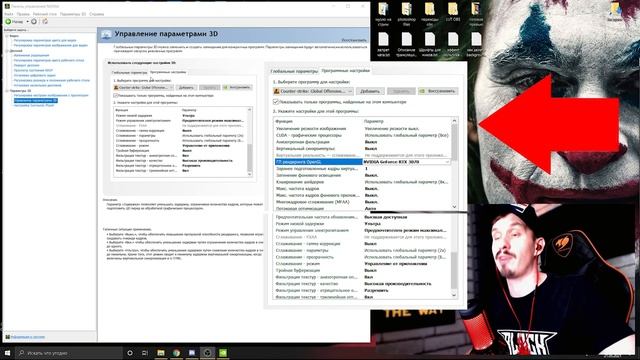Click Восстановить button in the small original panel
Image resolution: width=640 pixels, height=360 pixels.
click(237, 87)
